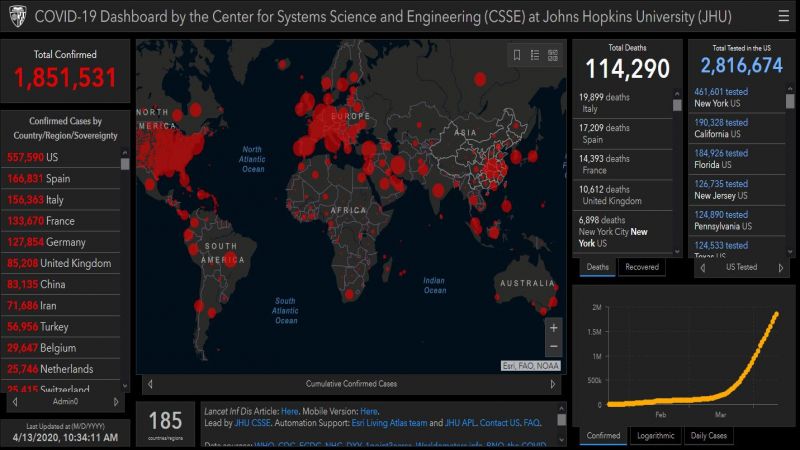Switch to the Recovered tab
Image resolution: width=800 pixels, height=450 pixels.
(x=642, y=267)
